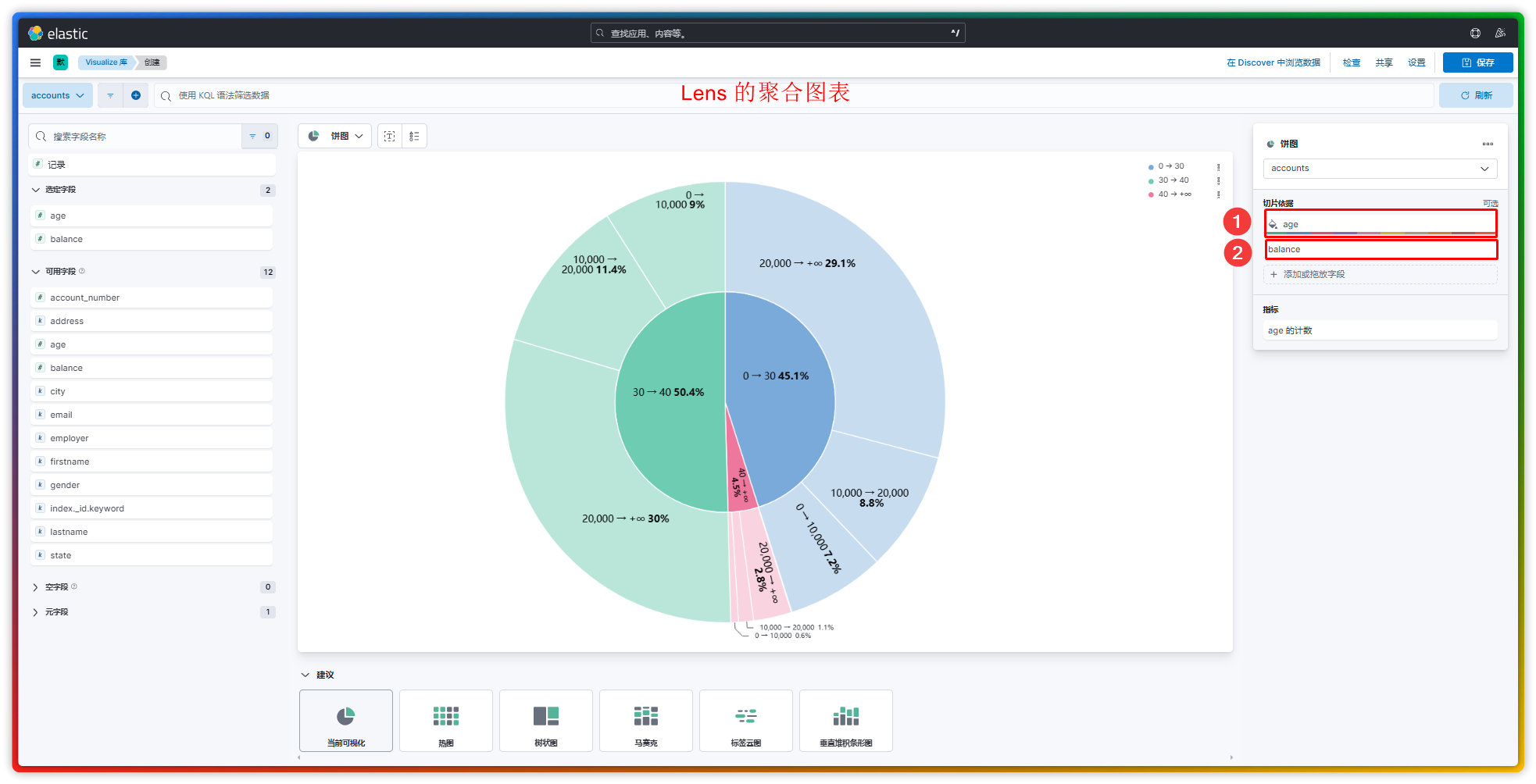The width and height of the screenshot is (1536, 784).
Task: Open the 设置 settings menu
Action: [1416, 62]
